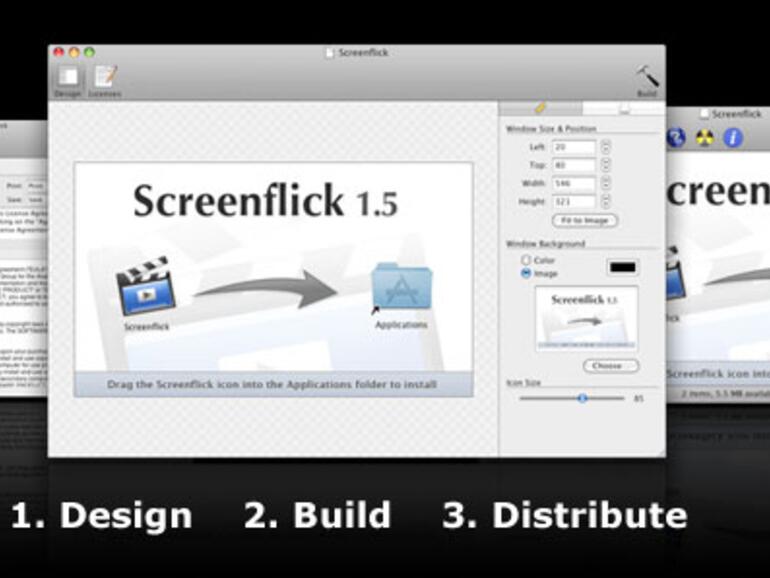770x578 pixels.
Task: Click the Screenflick title of right window
Action: click(x=737, y=114)
